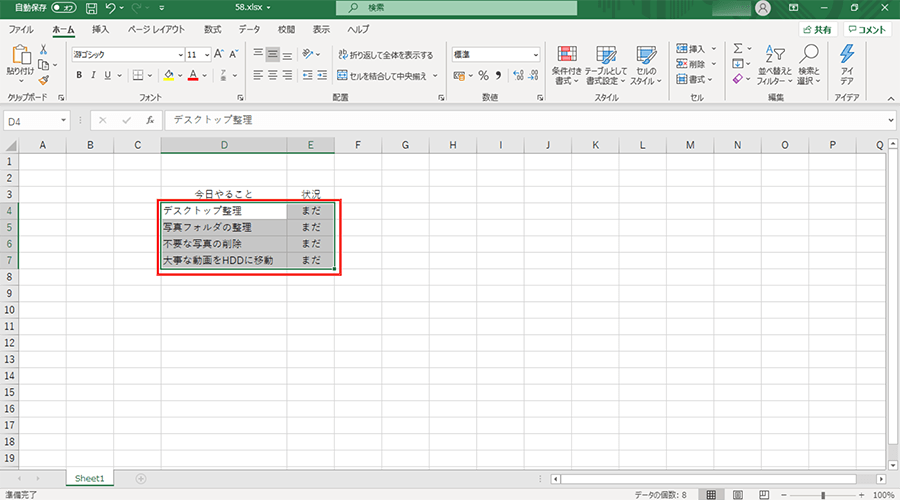Open Conditional Formatting (条件付き書式)
The image size is (900, 500).
tap(567, 66)
